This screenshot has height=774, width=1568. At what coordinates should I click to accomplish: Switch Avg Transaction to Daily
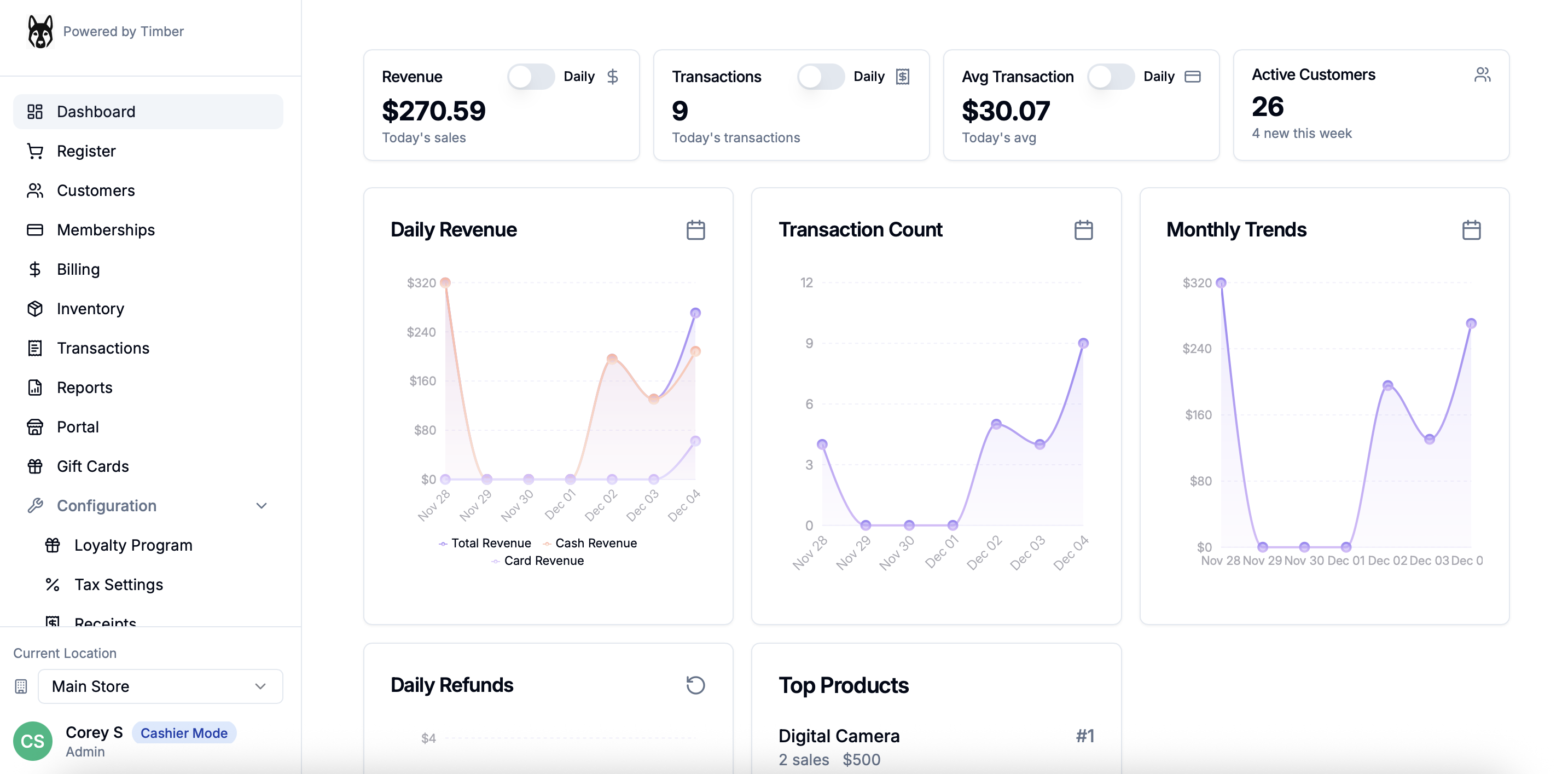coord(1110,77)
